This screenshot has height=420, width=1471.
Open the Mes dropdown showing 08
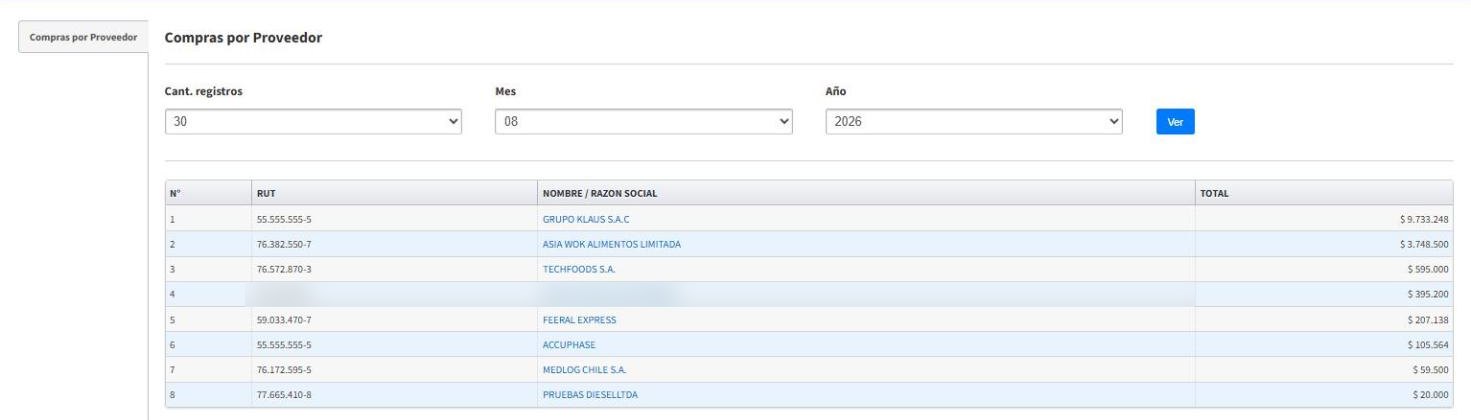[x=644, y=122]
